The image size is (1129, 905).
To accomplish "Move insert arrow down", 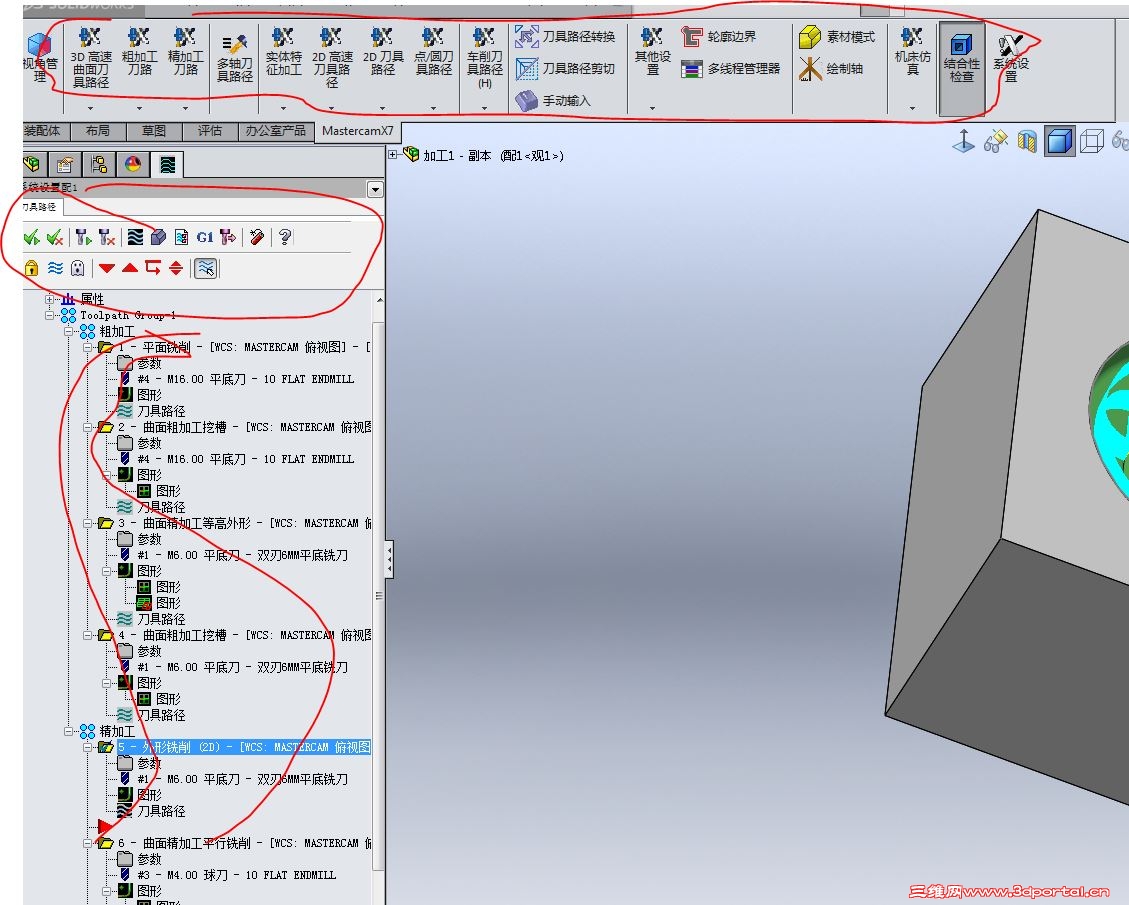I will (x=107, y=269).
